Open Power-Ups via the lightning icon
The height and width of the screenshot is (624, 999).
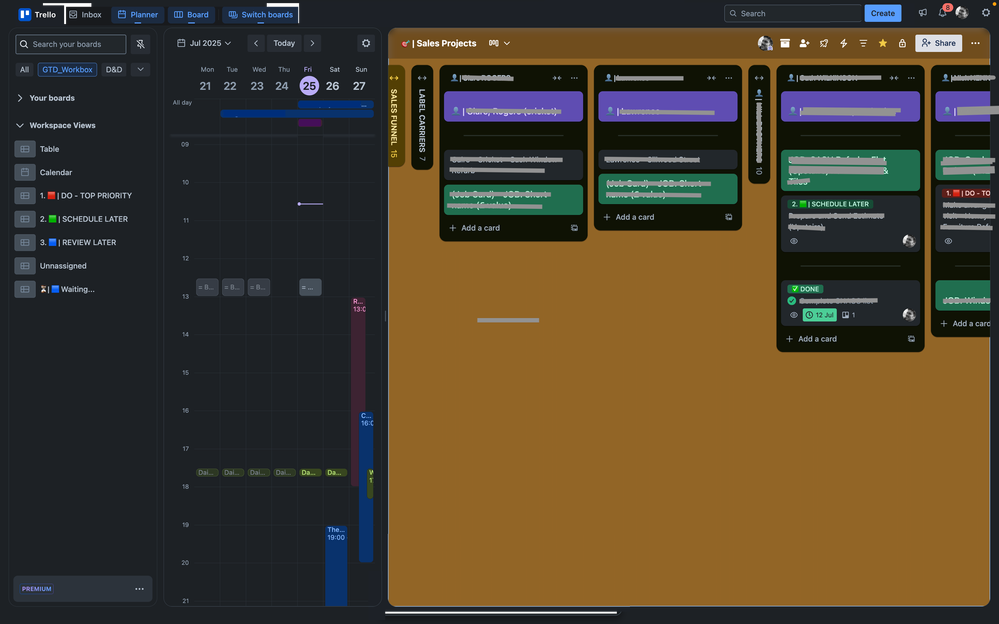click(843, 43)
